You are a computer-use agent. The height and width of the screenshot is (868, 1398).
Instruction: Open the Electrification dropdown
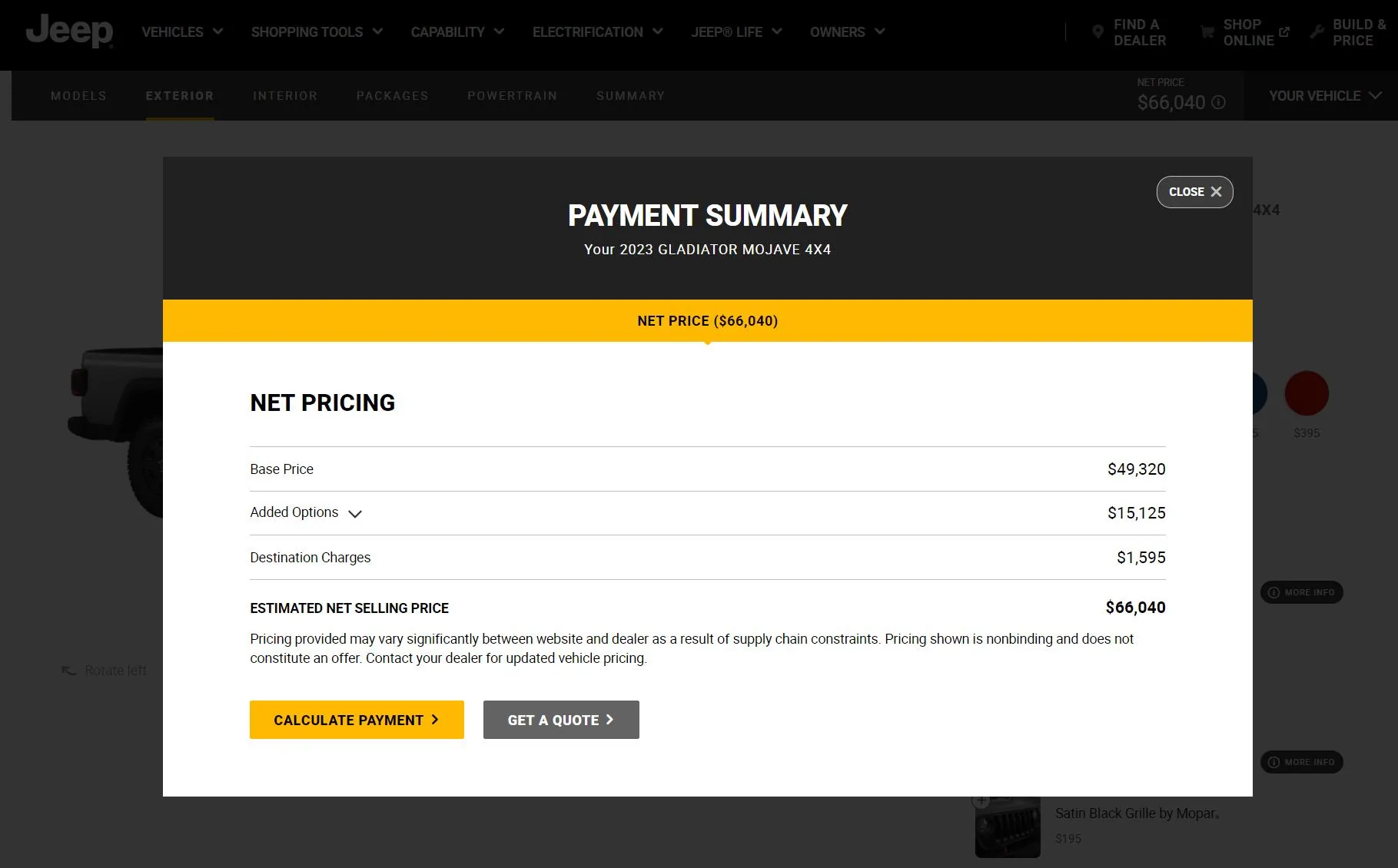597,31
